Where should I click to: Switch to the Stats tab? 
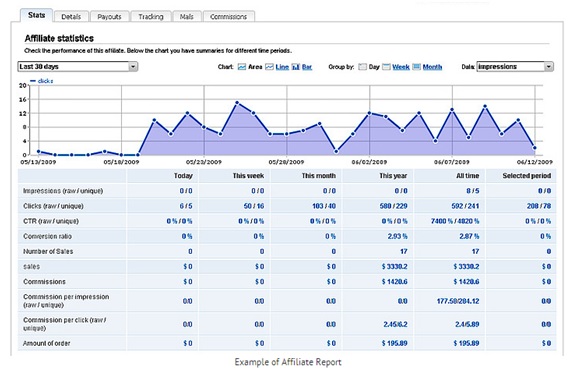coord(37,15)
